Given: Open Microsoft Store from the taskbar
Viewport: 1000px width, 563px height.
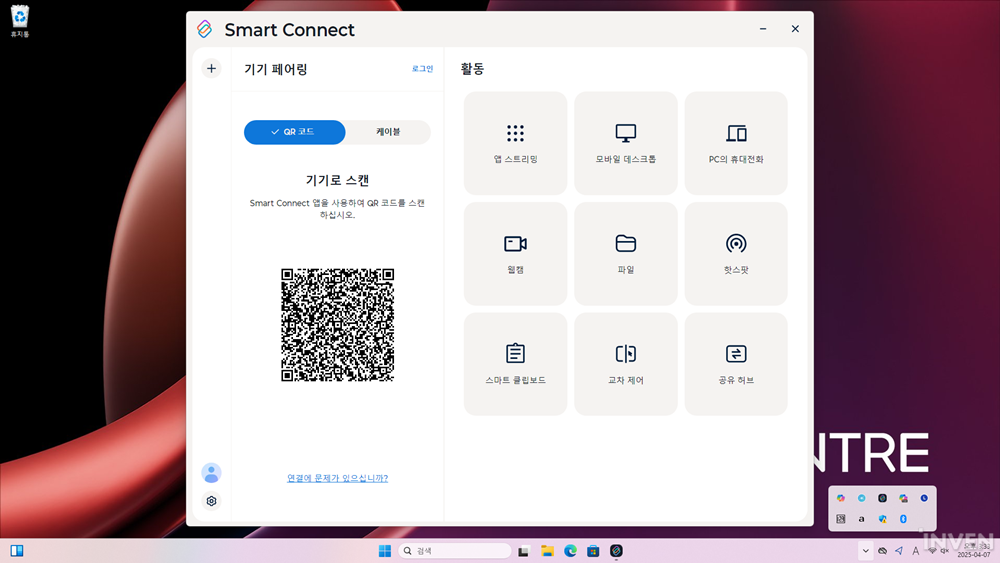Looking at the screenshot, I should (593, 551).
